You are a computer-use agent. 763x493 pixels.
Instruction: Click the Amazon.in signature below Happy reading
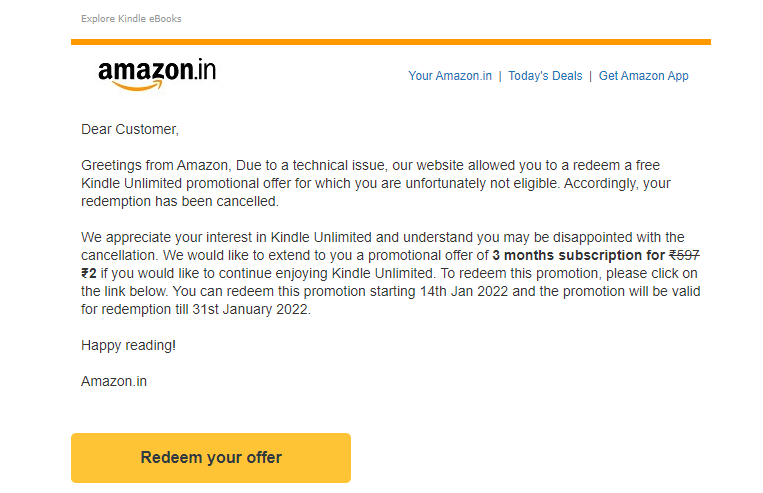pyautogui.click(x=114, y=381)
